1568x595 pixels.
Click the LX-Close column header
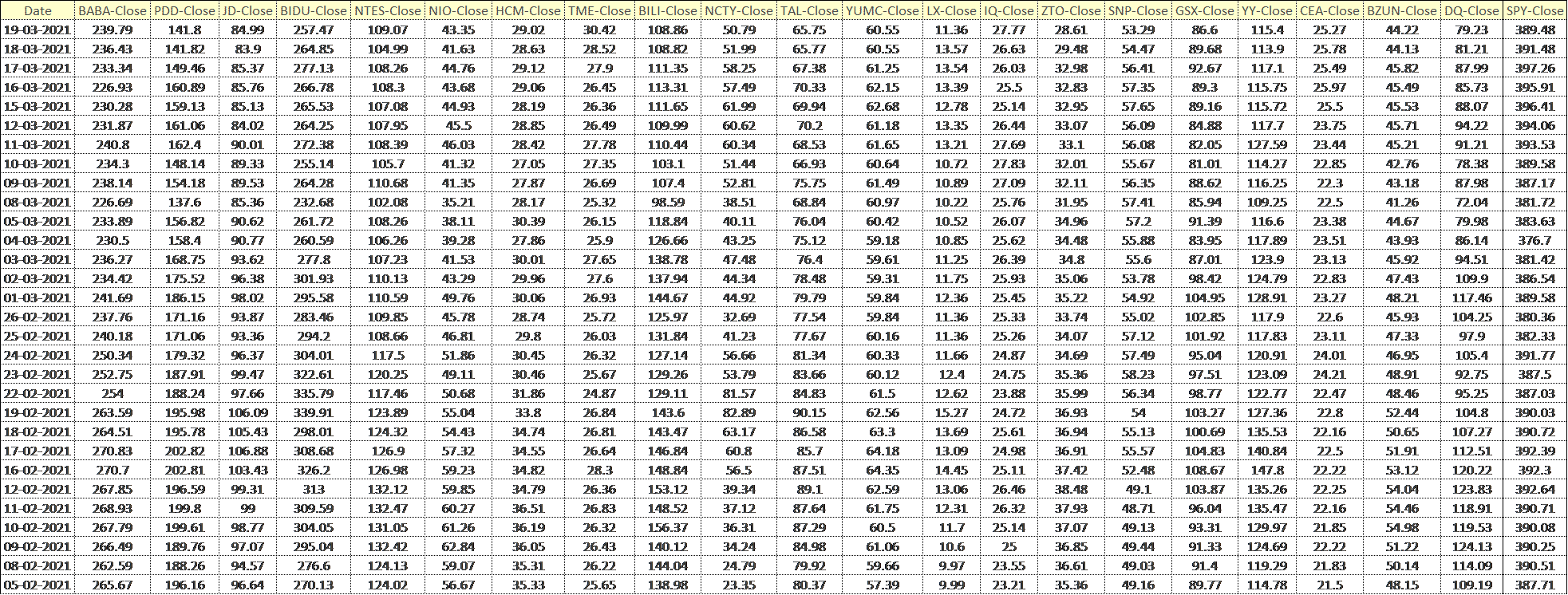[951, 10]
